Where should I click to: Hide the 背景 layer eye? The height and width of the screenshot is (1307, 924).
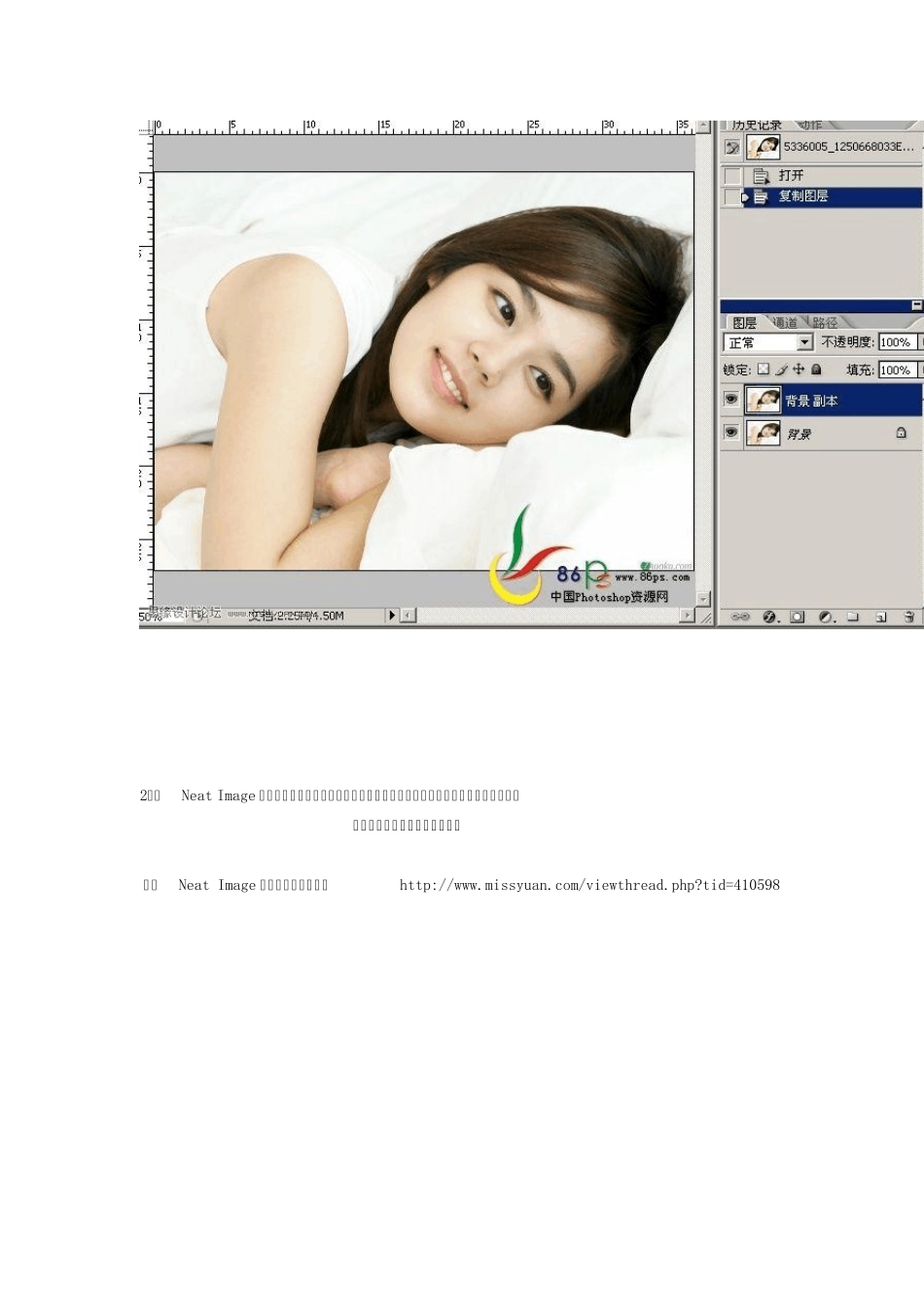pyautogui.click(x=731, y=433)
